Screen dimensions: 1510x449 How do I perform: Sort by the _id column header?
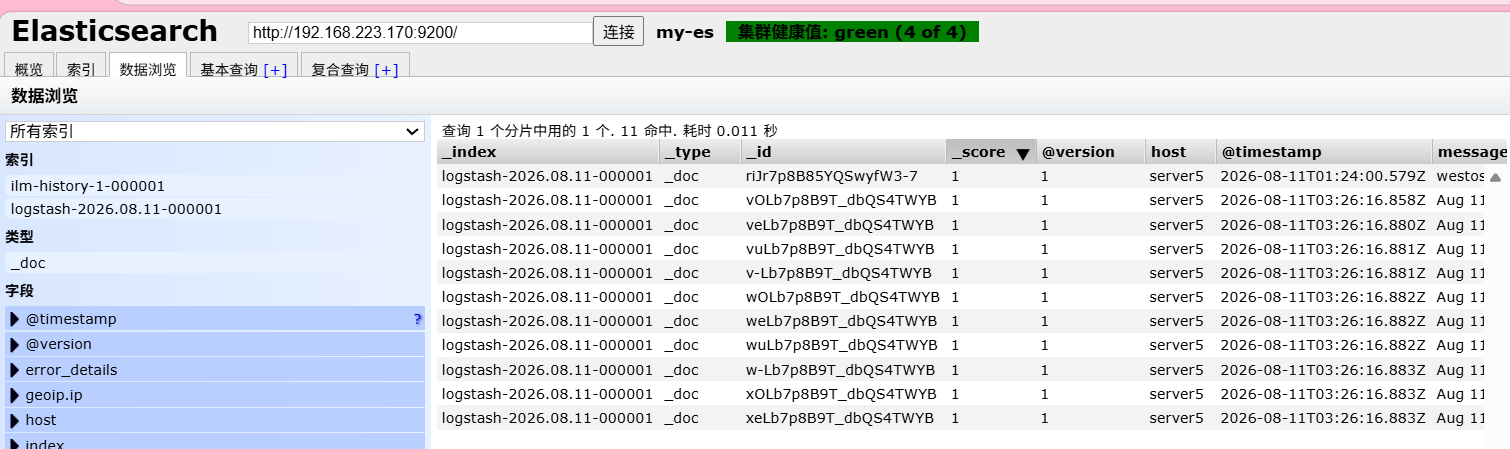(x=844, y=152)
